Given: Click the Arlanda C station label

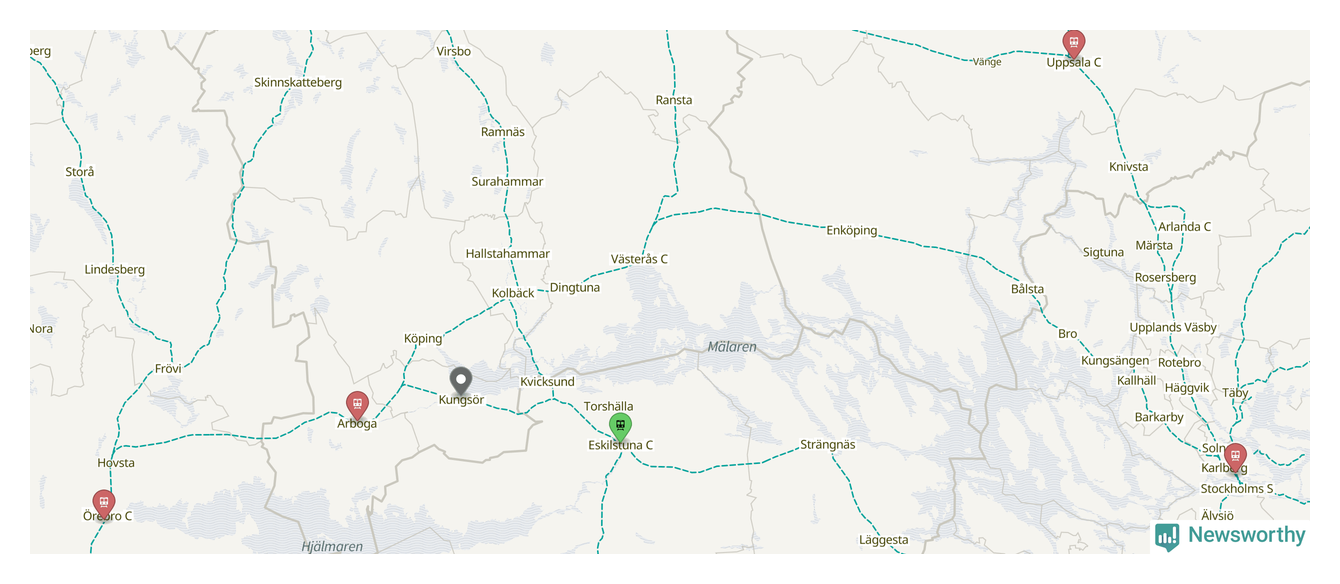Looking at the screenshot, I should click(x=1185, y=227).
